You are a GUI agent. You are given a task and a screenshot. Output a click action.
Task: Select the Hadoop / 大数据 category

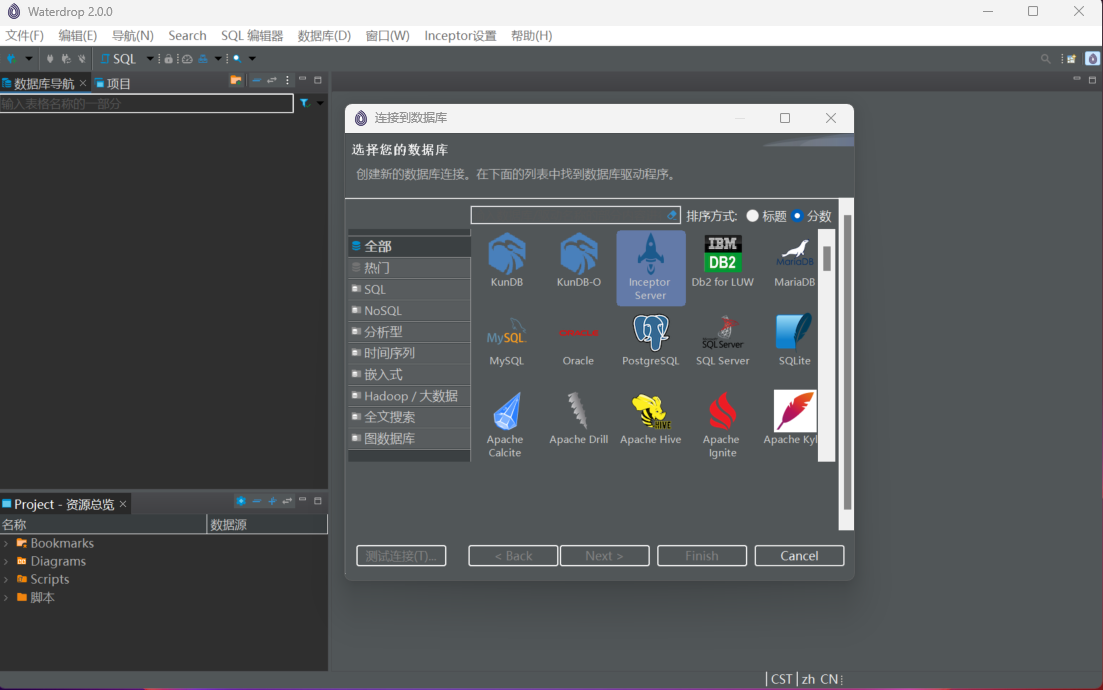[409, 396]
